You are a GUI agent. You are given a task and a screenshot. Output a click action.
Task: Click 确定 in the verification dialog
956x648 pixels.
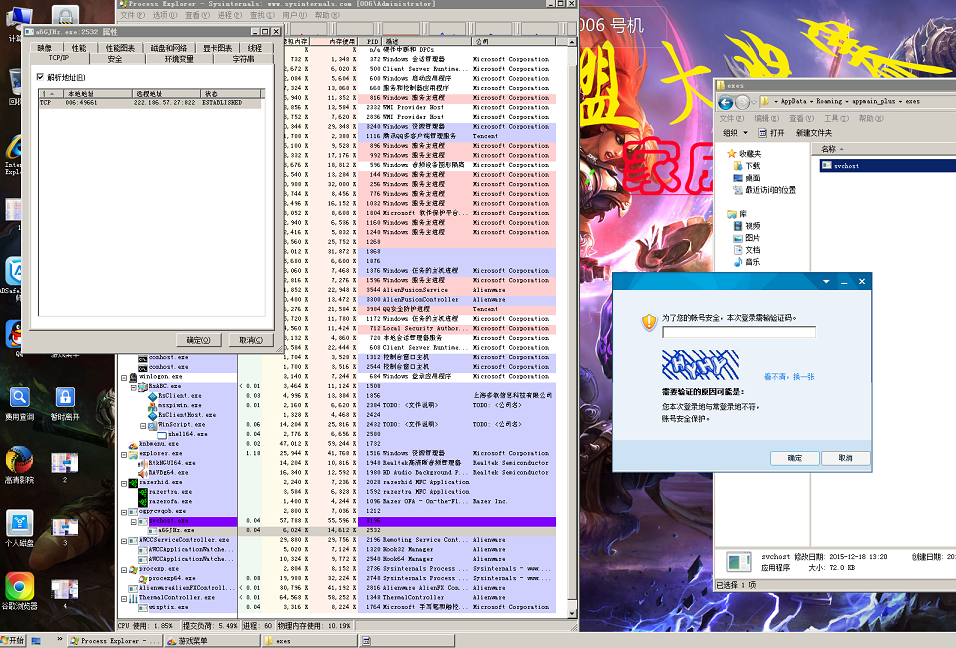pos(794,458)
